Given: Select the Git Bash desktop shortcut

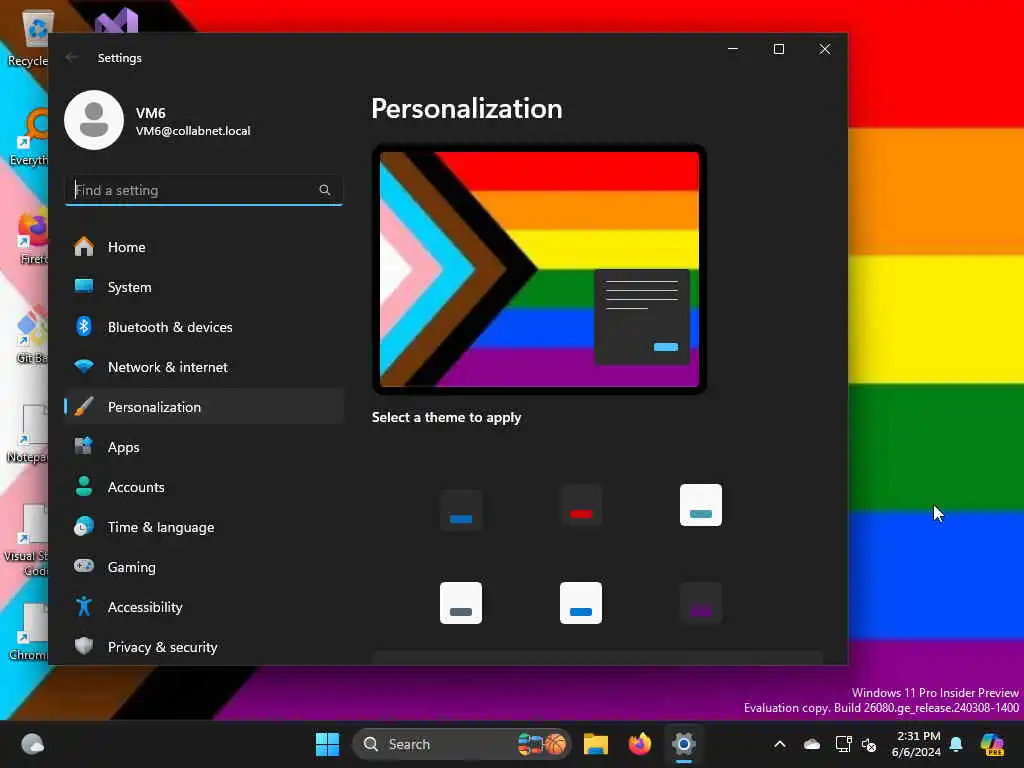Looking at the screenshot, I should pyautogui.click(x=31, y=336).
